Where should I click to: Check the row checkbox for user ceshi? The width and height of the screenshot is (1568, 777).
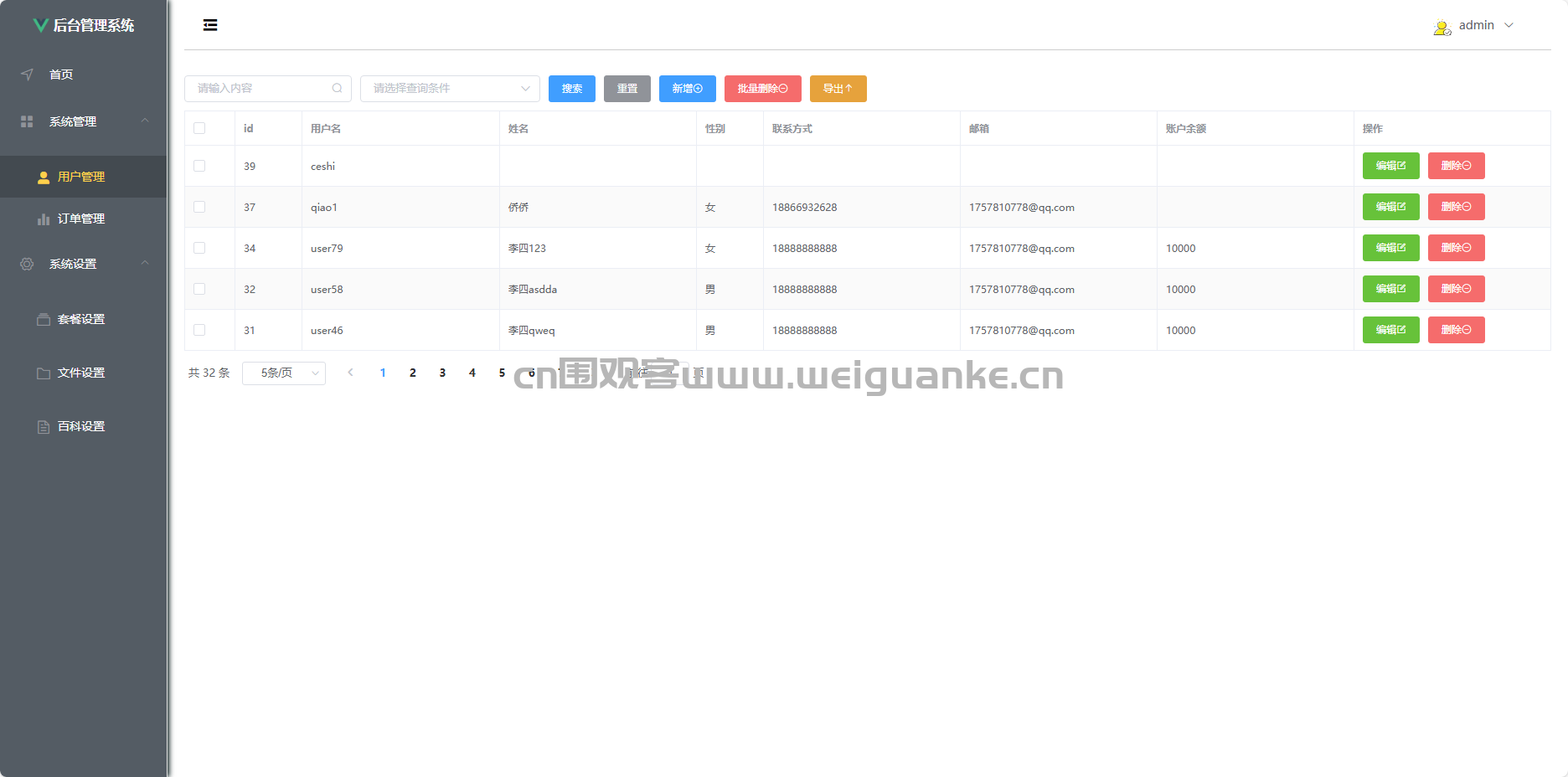point(199,166)
